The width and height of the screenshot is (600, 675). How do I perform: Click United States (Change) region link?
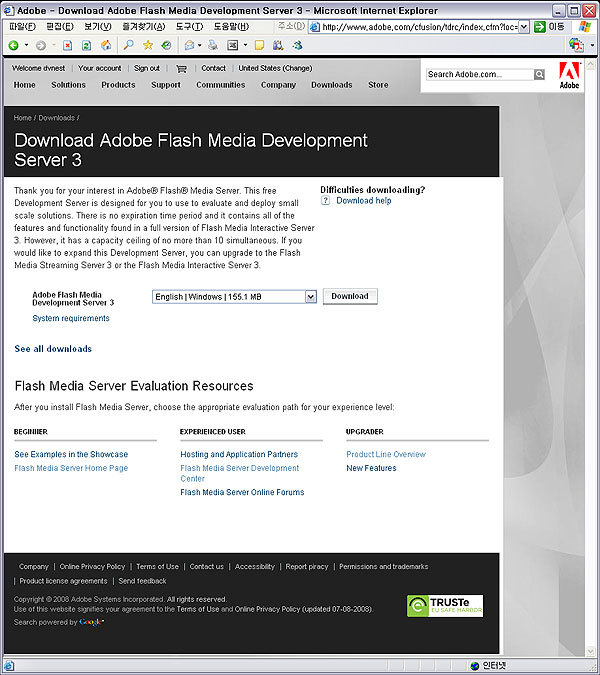(275, 68)
